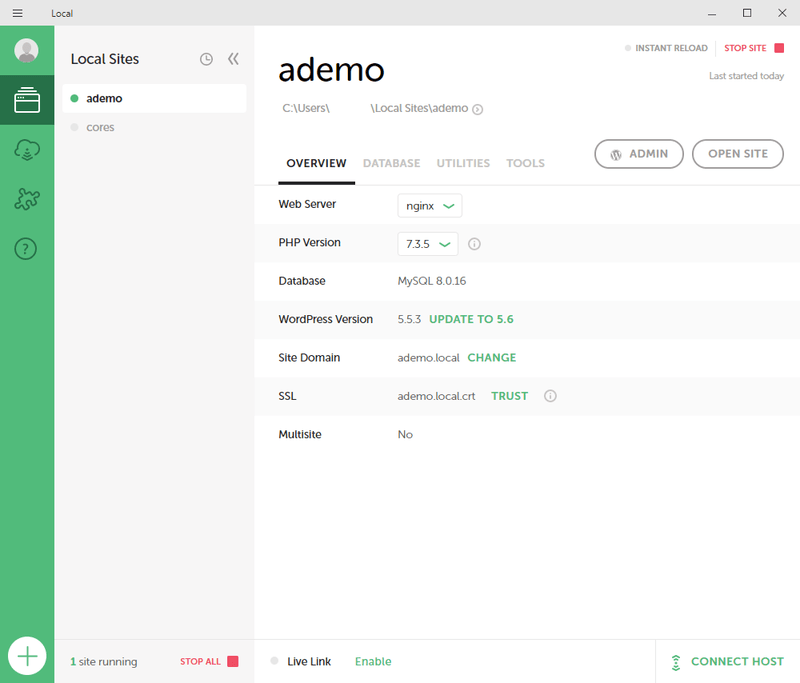Click MySQL 8.0.16 database value
The width and height of the screenshot is (800, 683).
432,281
